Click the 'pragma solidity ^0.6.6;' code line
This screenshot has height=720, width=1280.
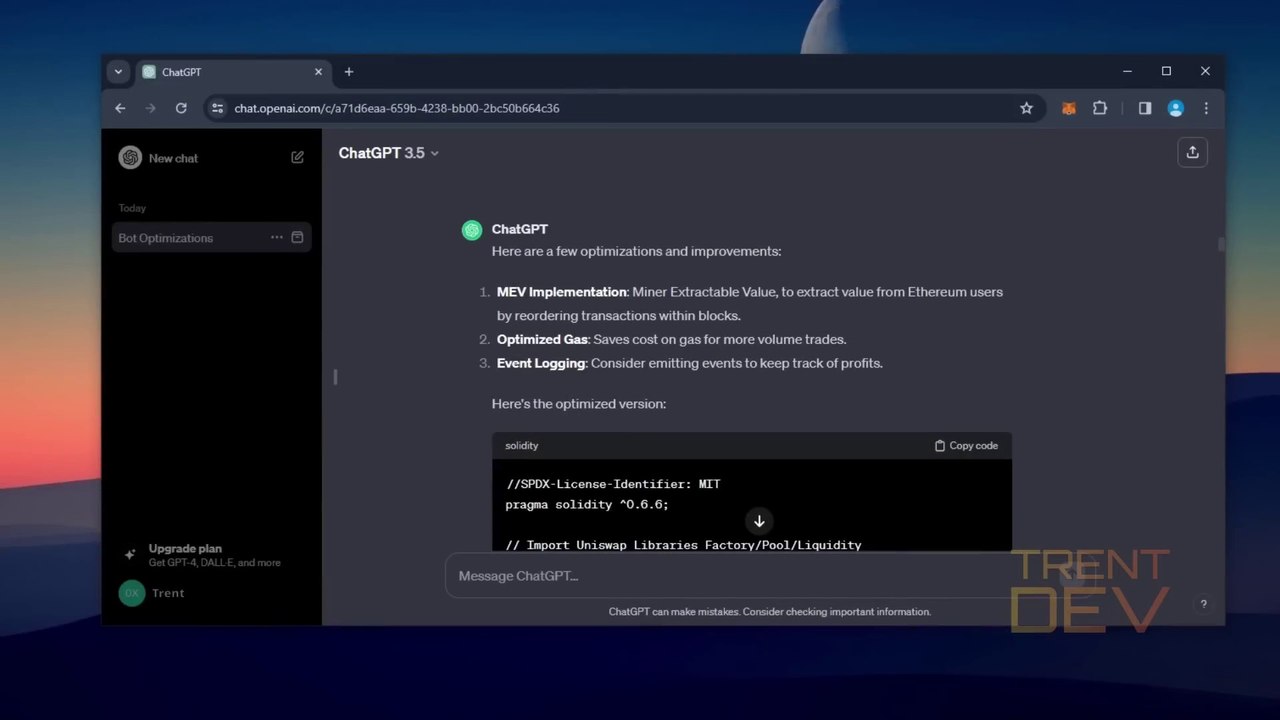[587, 505]
